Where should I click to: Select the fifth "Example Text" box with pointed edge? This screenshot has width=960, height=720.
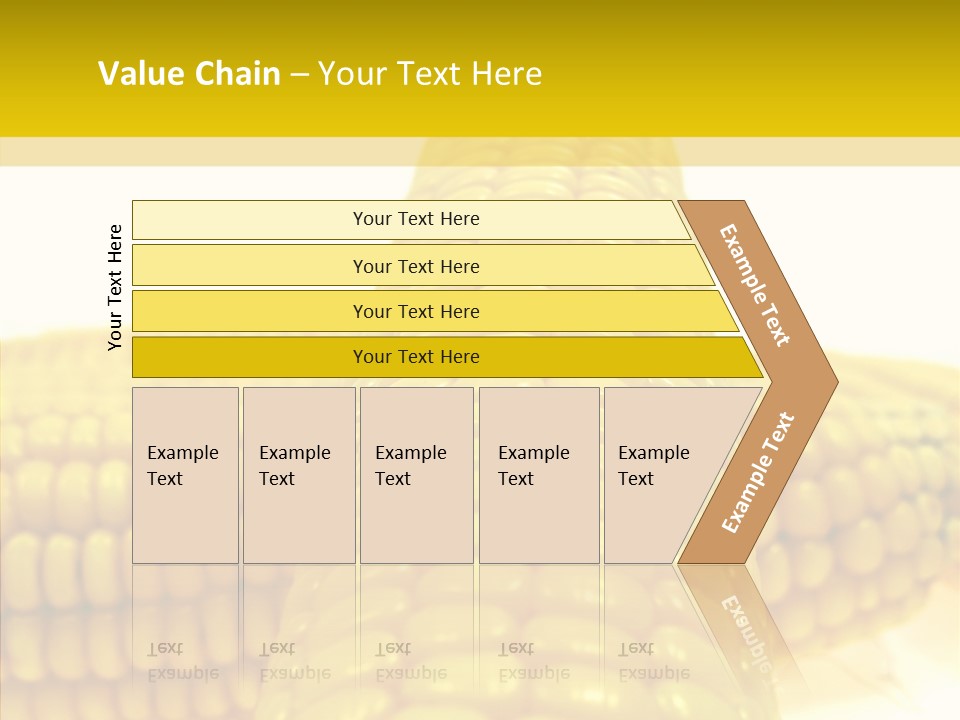coord(662,475)
